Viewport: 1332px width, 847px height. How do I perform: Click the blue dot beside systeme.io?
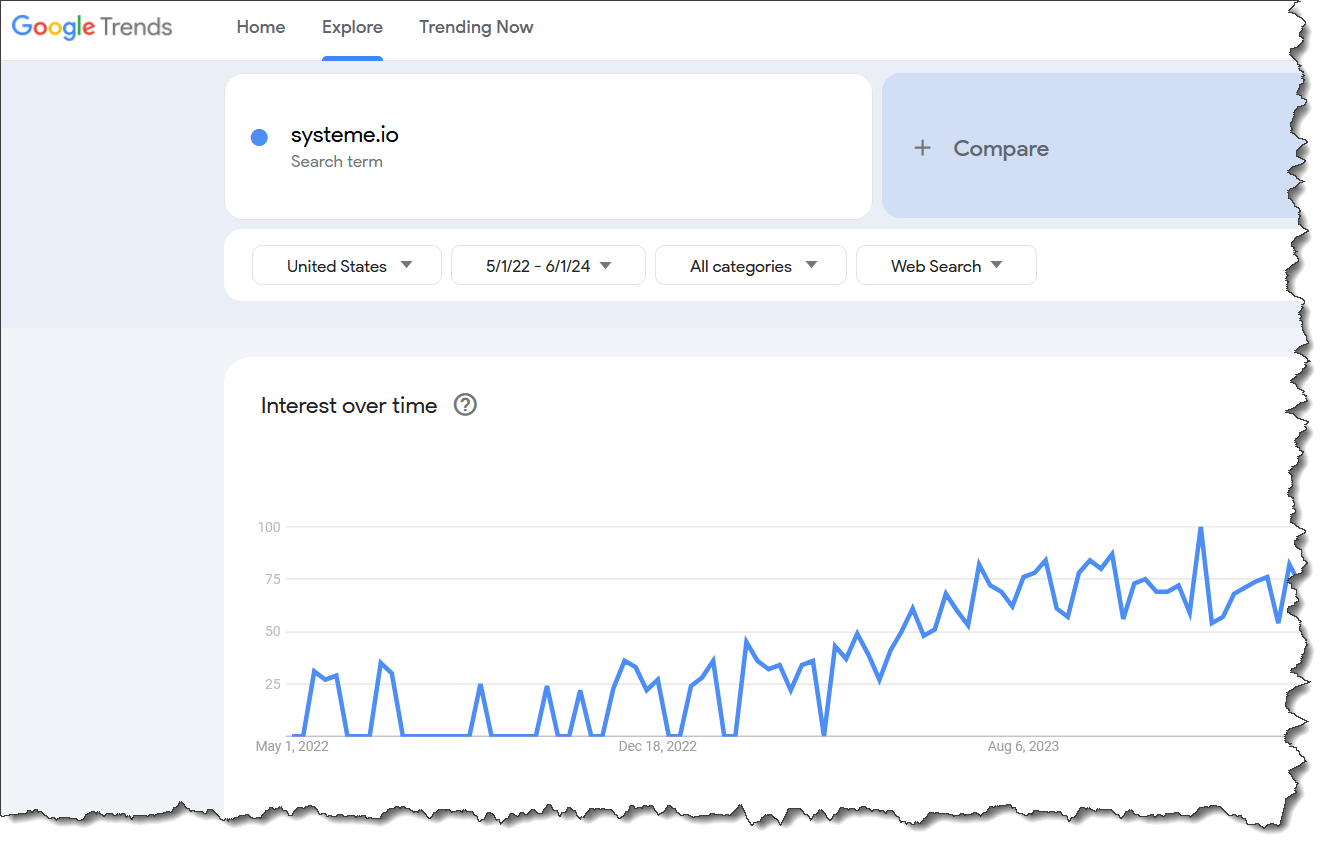[259, 138]
